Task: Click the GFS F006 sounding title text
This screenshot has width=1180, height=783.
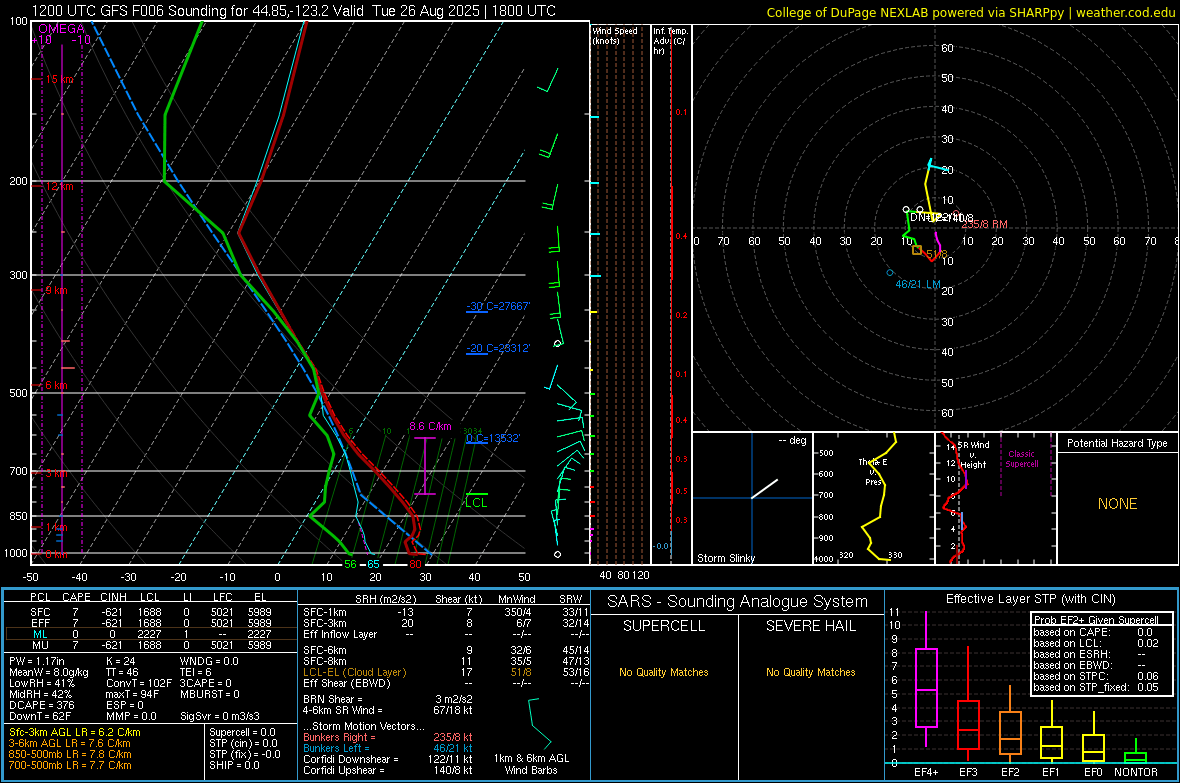Action: click(x=293, y=11)
